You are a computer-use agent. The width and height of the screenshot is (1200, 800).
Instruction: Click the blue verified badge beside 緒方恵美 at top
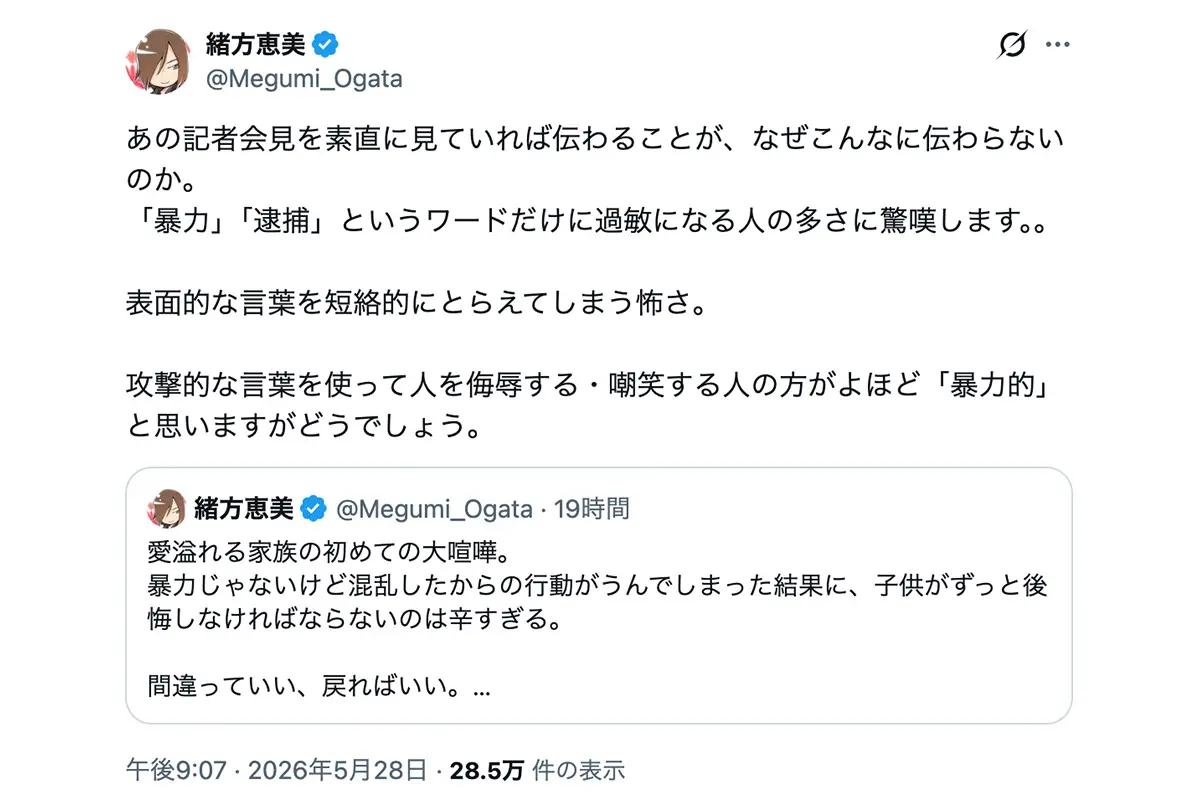point(328,44)
